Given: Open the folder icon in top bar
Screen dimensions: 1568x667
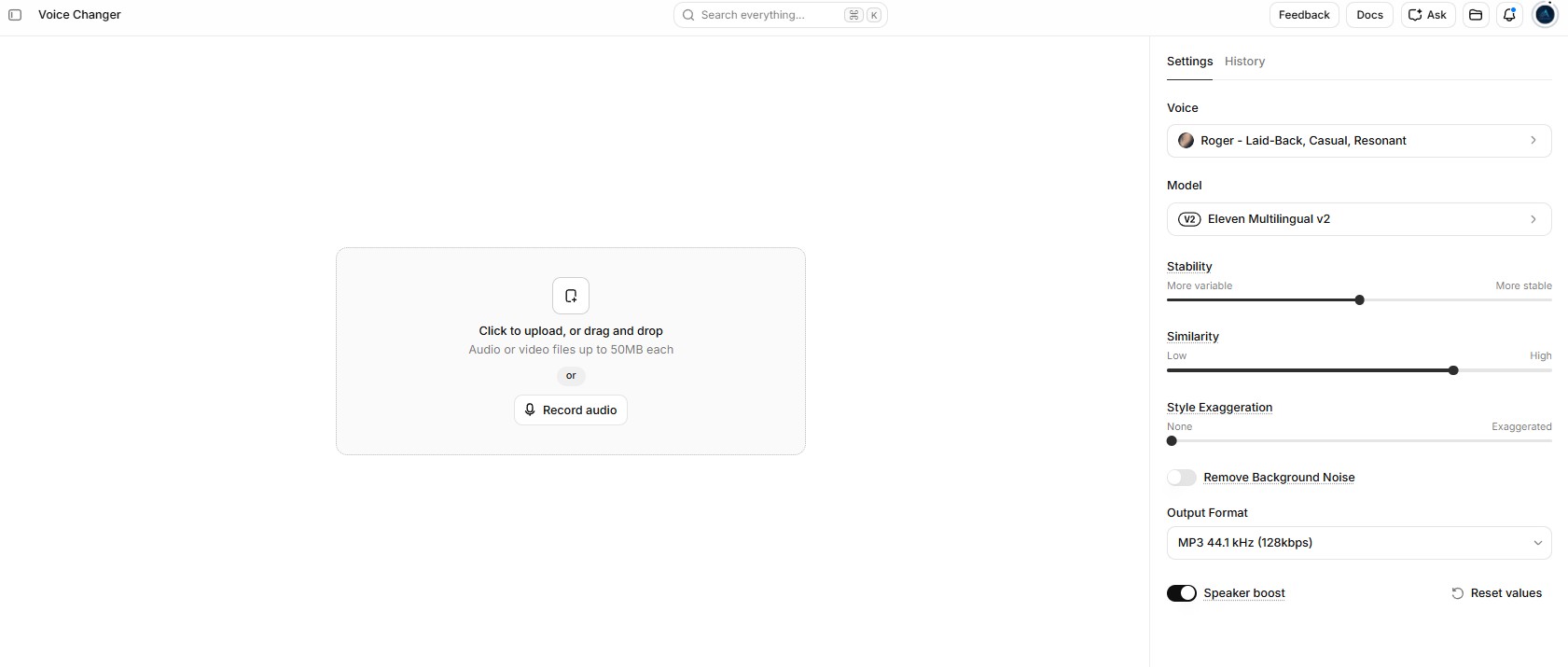Looking at the screenshot, I should click(x=1476, y=15).
